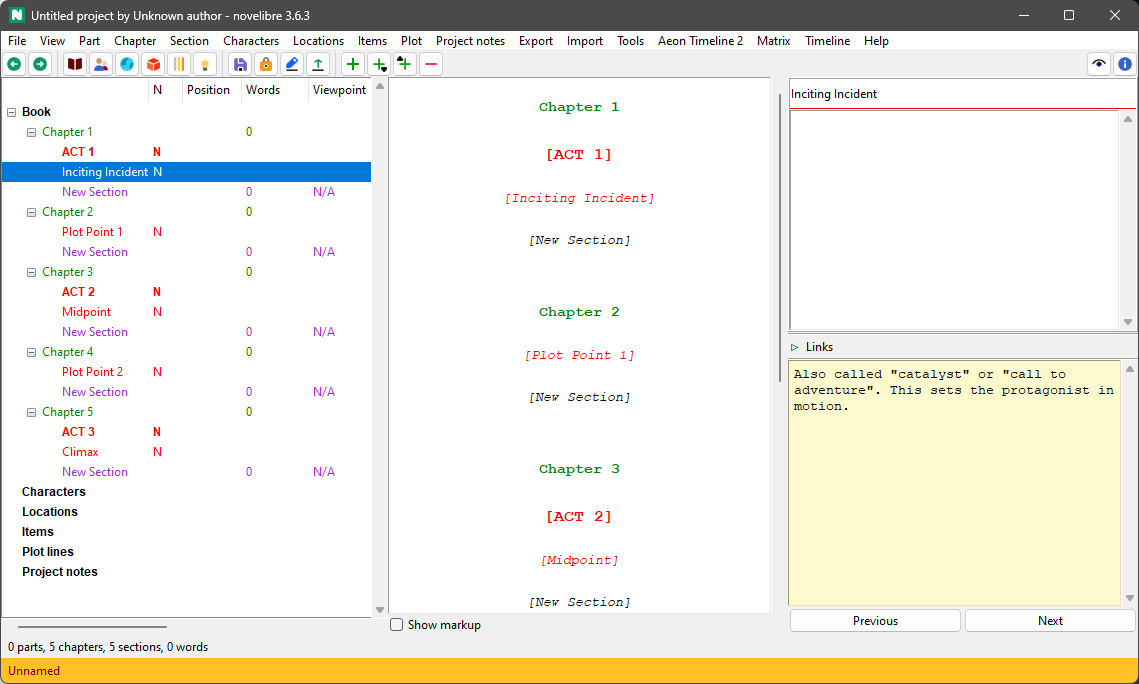The width and height of the screenshot is (1139, 684).
Task: Open the manuscript editor pencil icon
Action: pyautogui.click(x=291, y=63)
